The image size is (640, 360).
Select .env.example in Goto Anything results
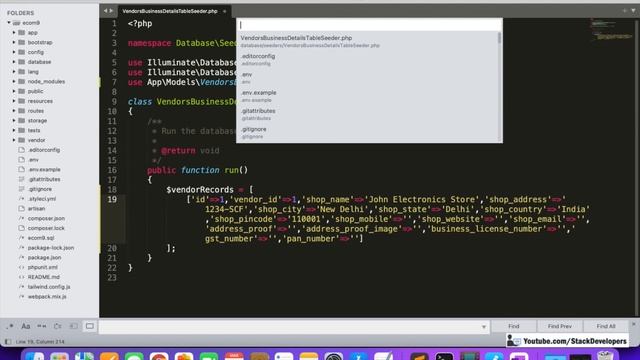[367, 96]
